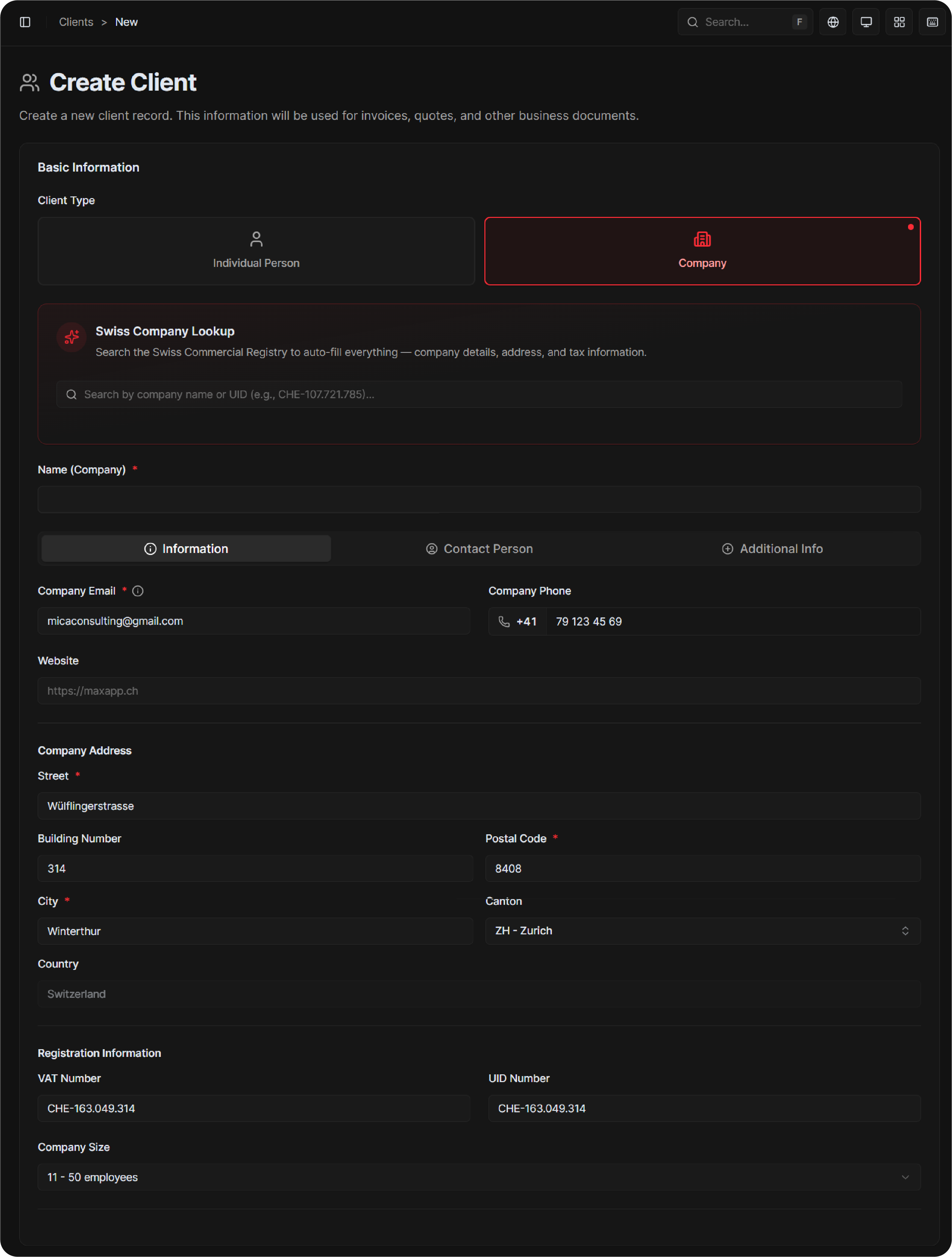Open the +41 country code selector
Image resolution: width=952 pixels, height=1257 pixels.
point(518,621)
